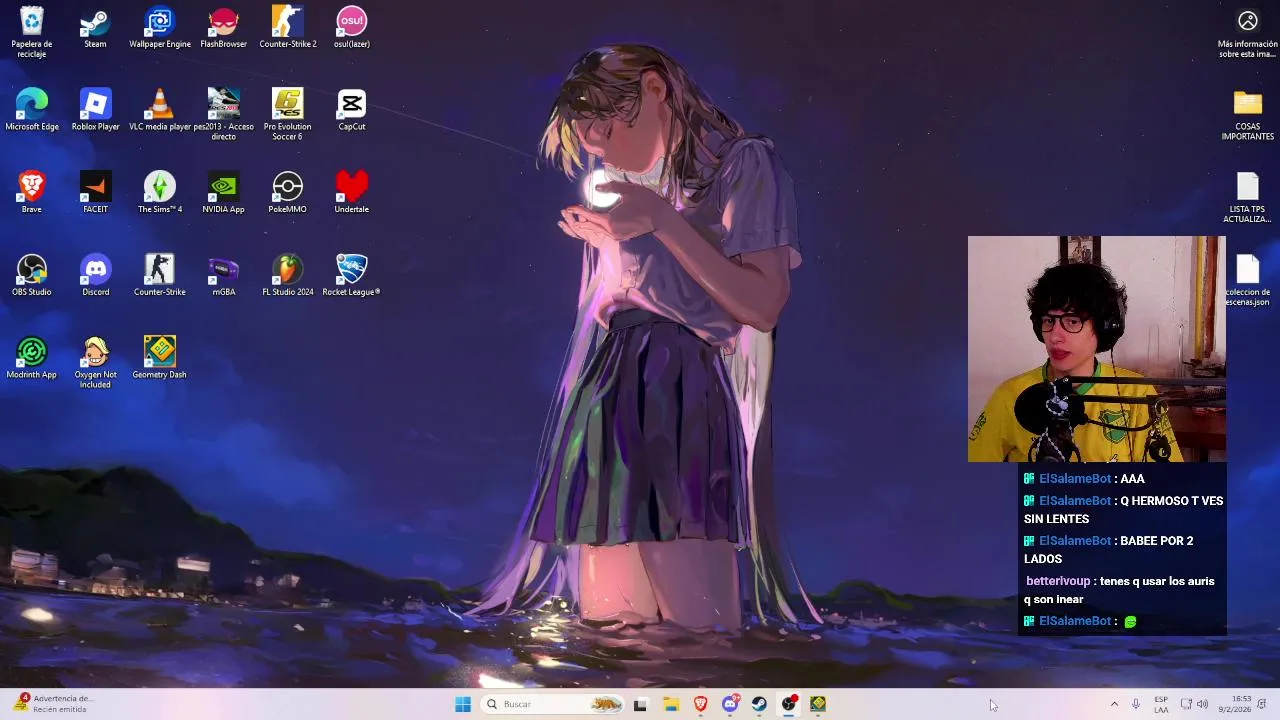The width and height of the screenshot is (1280, 720).
Task: Open Geometry Dash from the taskbar
Action: [x=818, y=704]
